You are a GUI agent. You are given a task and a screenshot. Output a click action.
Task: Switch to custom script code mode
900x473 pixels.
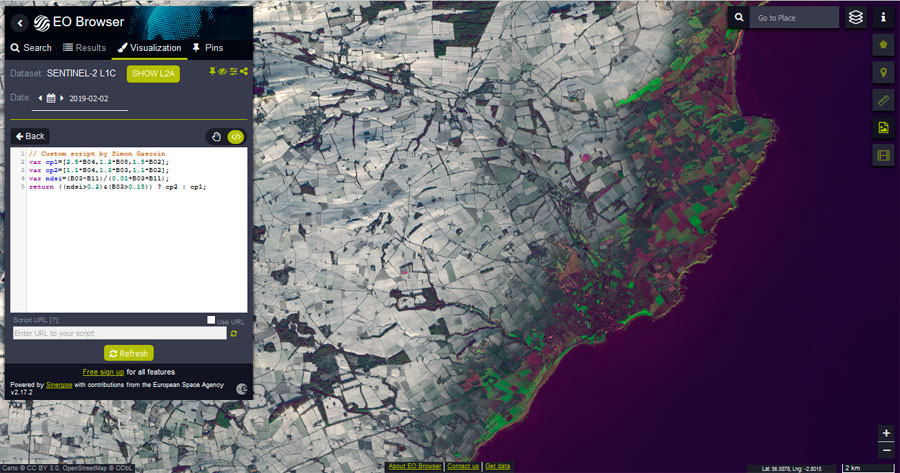235,137
